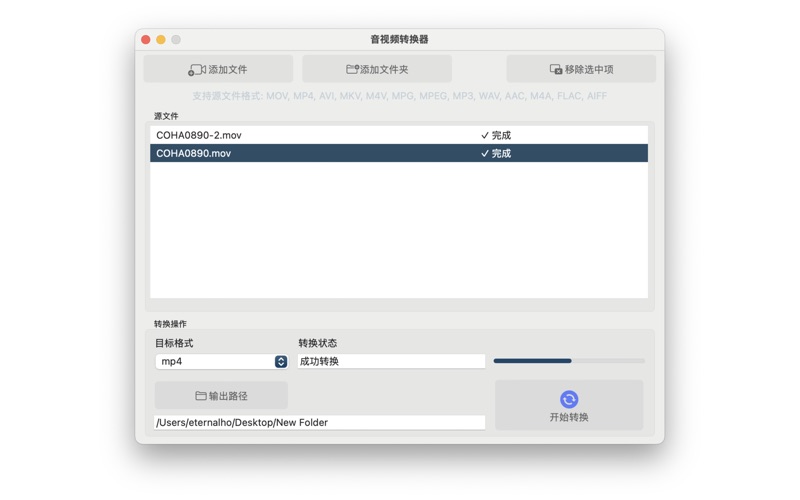Click the 转换状态 field showing 成功转换
This screenshot has width=800, height=500.
[391, 362]
